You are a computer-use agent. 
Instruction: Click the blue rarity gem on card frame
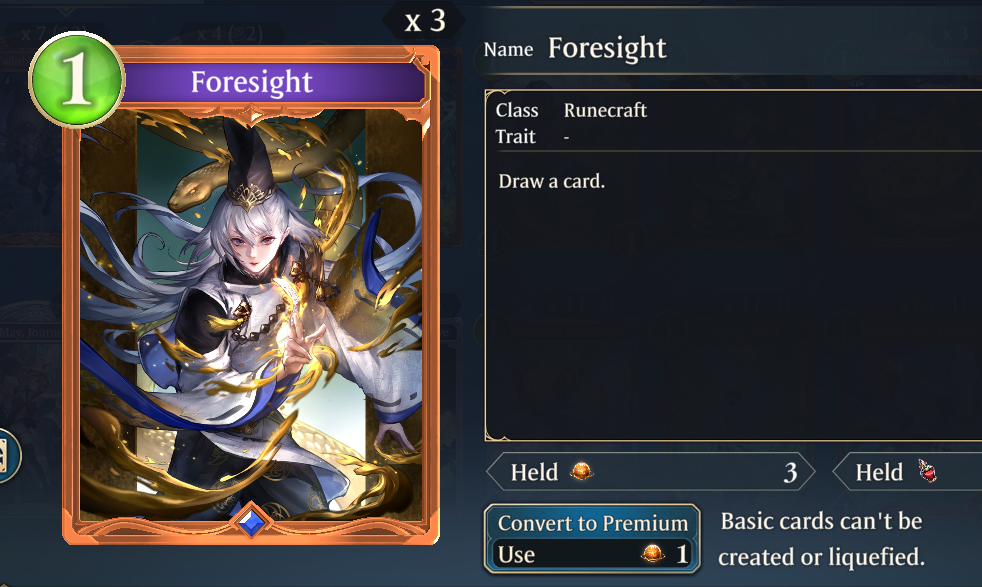[x=252, y=521]
